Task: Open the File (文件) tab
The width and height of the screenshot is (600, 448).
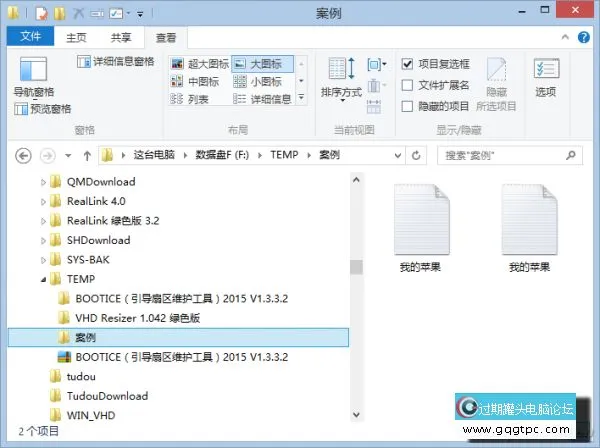Action: tap(31, 36)
